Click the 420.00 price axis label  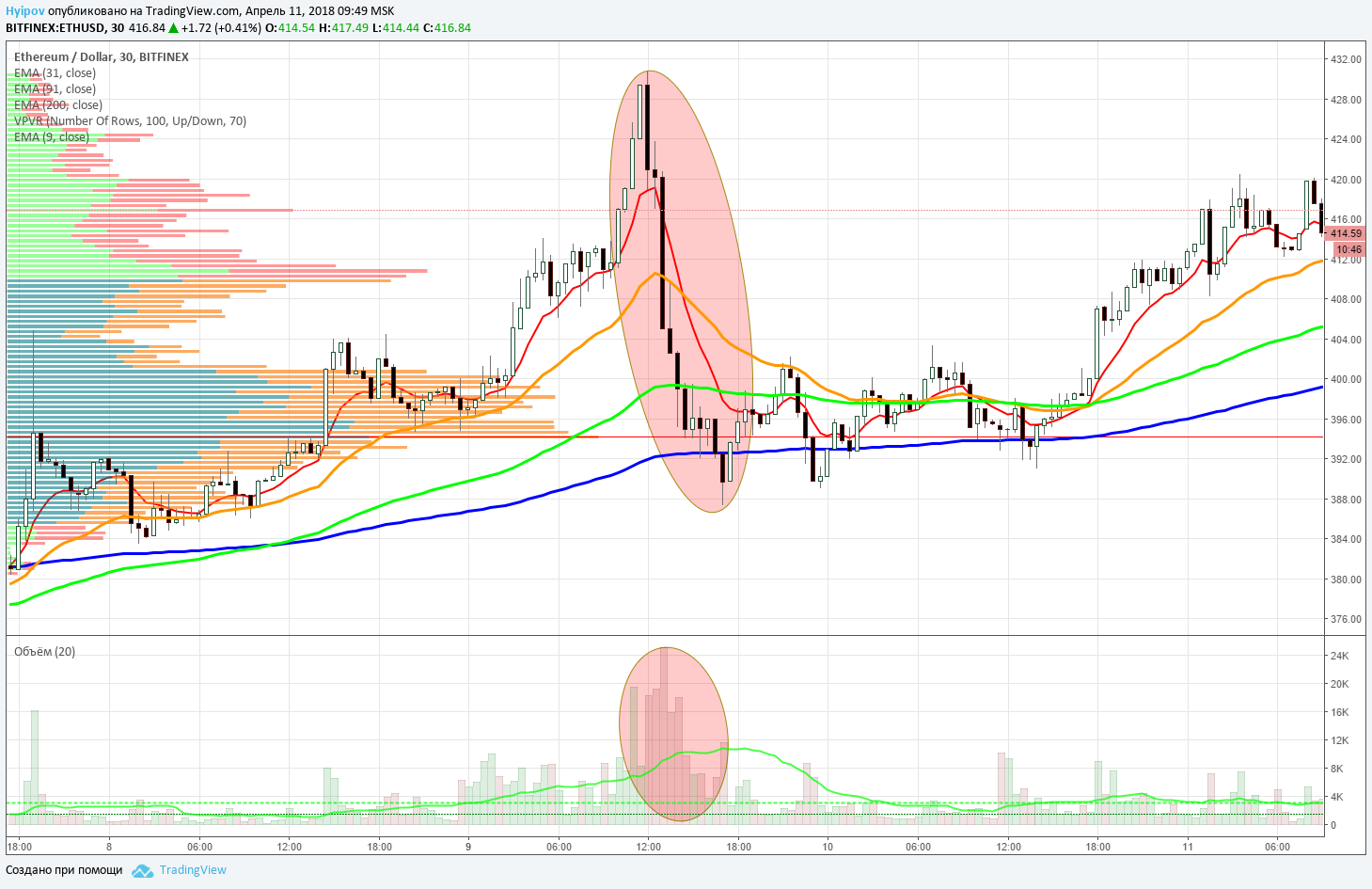coord(1346,180)
